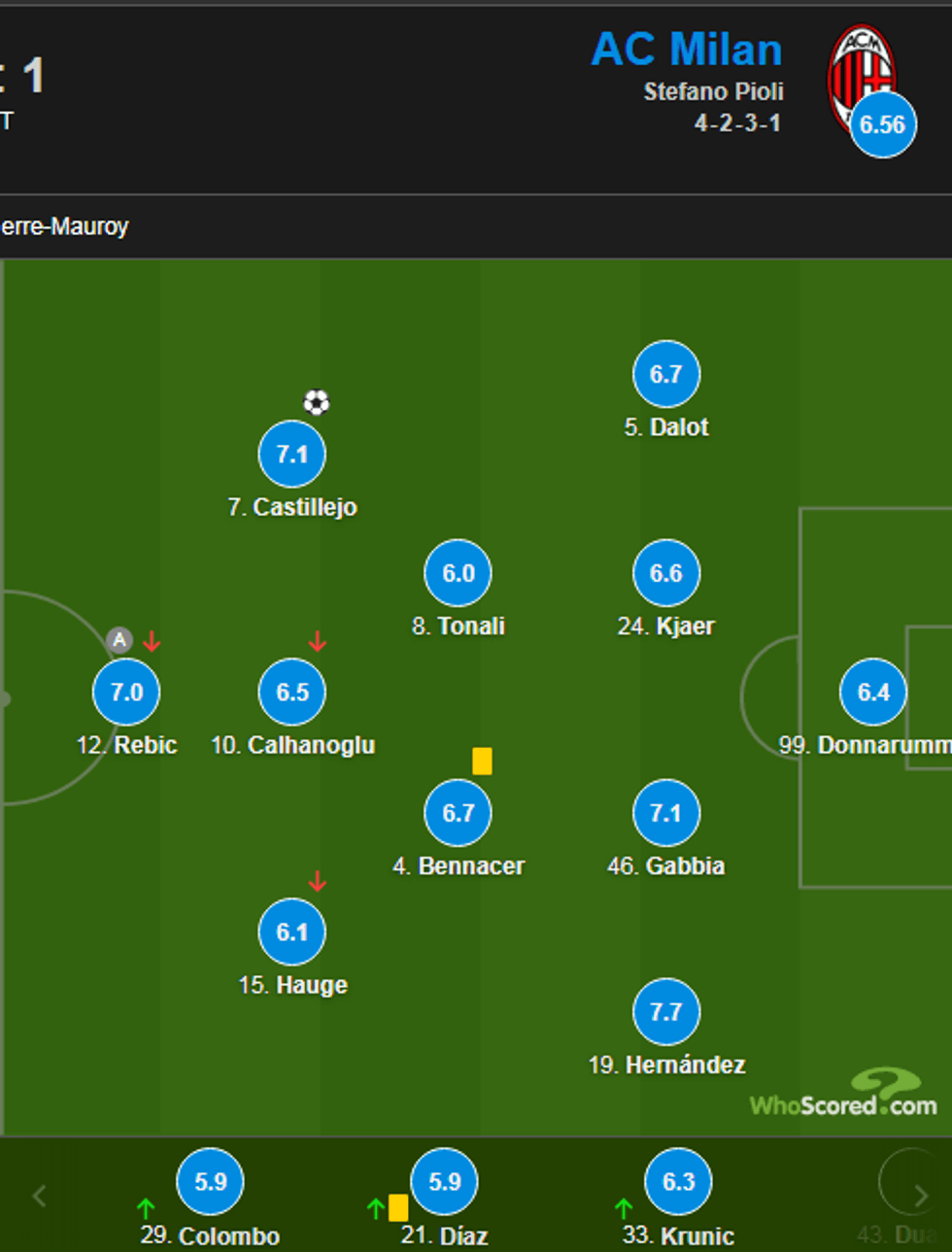Image resolution: width=952 pixels, height=1252 pixels.
Task: Click the yellow card next to Díaz
Action: click(398, 1207)
